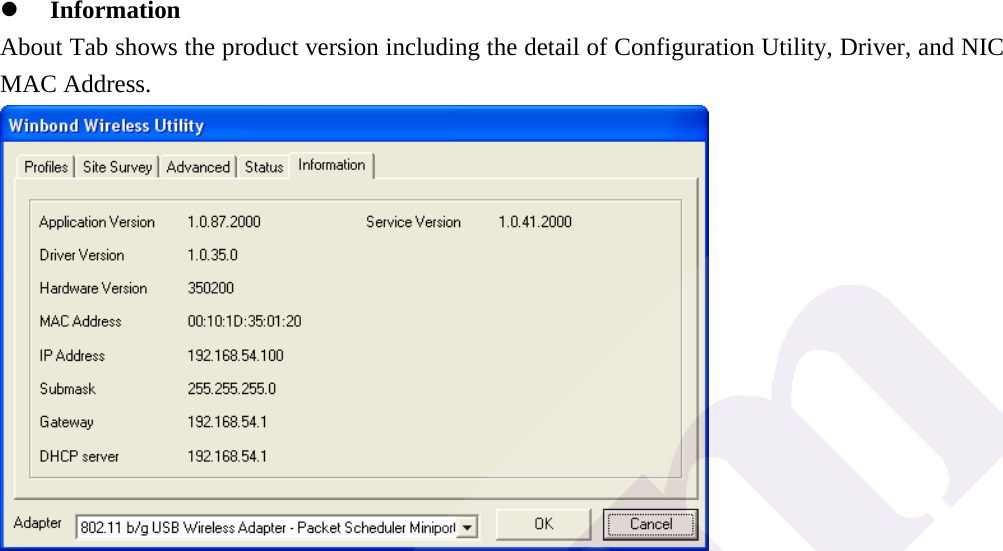The width and height of the screenshot is (1003, 551).
Task: Click the Cancel button
Action: click(651, 524)
